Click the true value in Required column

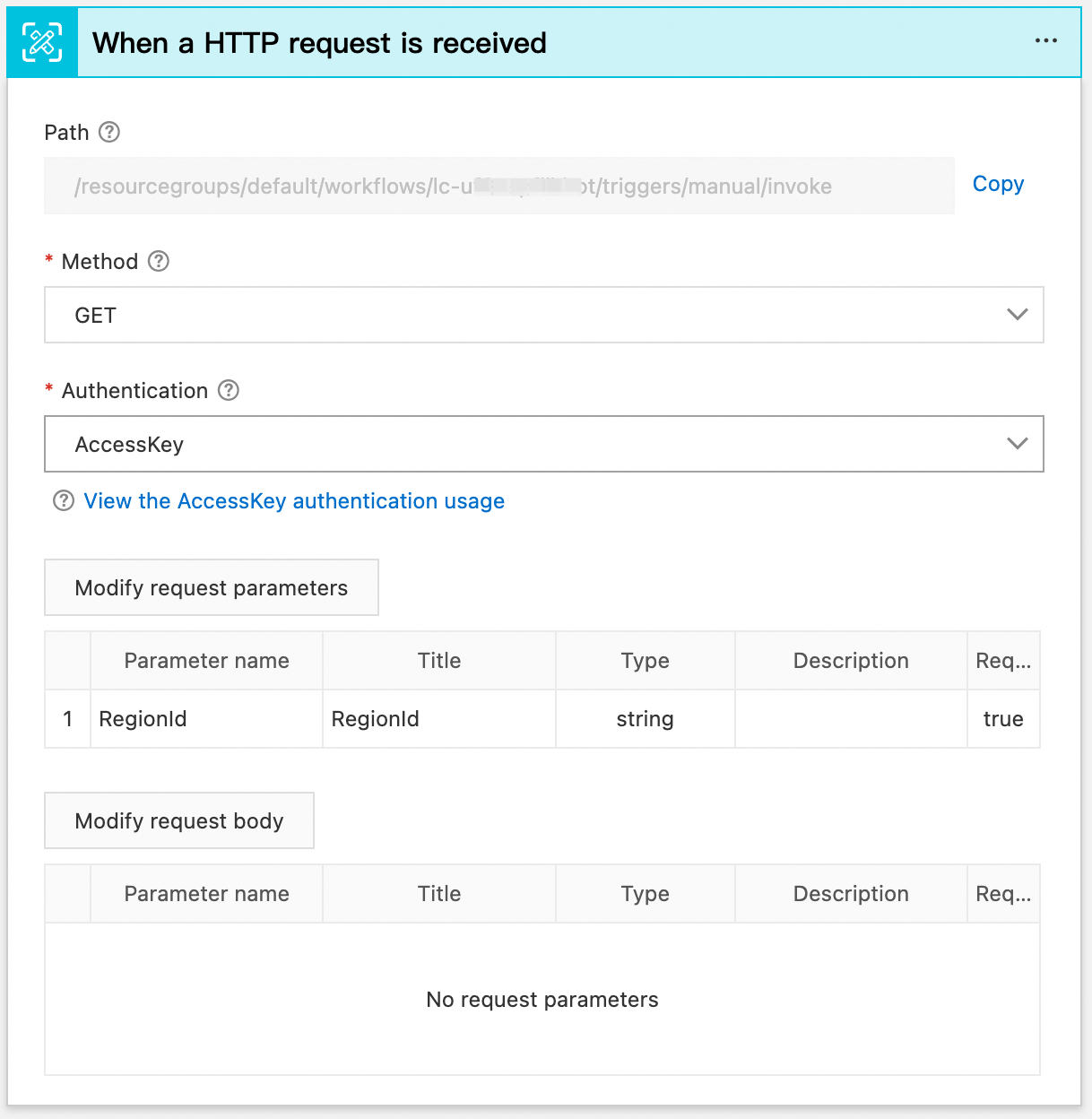1002,719
